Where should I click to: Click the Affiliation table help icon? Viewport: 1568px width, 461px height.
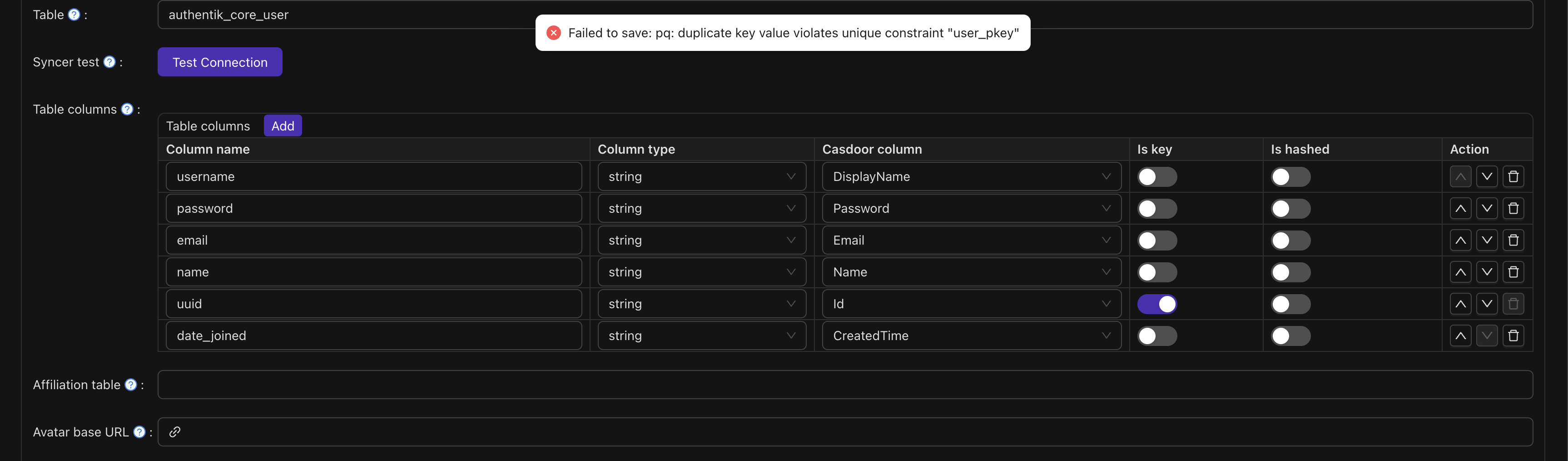(x=131, y=385)
